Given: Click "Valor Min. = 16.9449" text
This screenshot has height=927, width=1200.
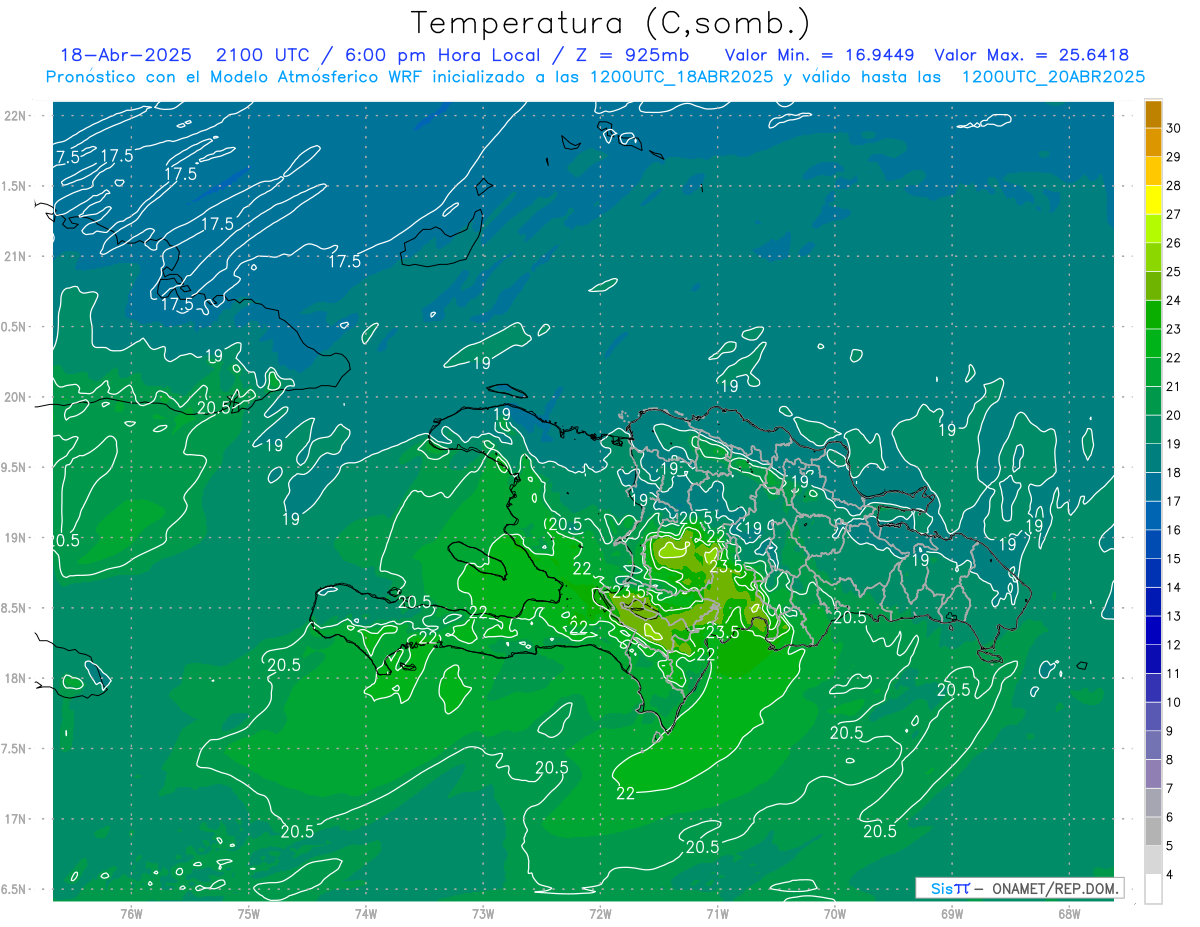Looking at the screenshot, I should coord(819,55).
